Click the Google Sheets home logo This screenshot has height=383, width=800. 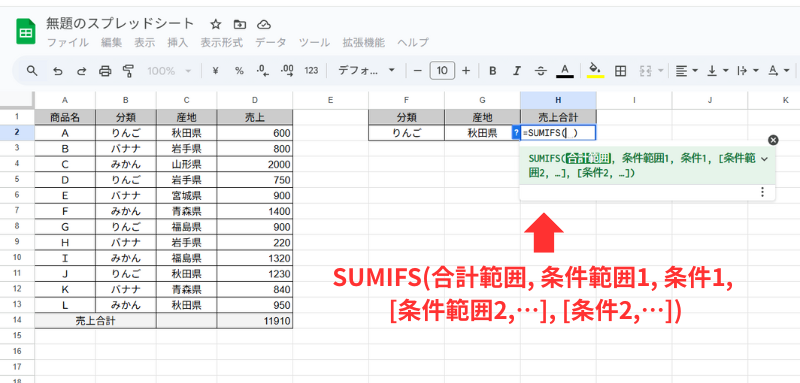click(x=26, y=32)
